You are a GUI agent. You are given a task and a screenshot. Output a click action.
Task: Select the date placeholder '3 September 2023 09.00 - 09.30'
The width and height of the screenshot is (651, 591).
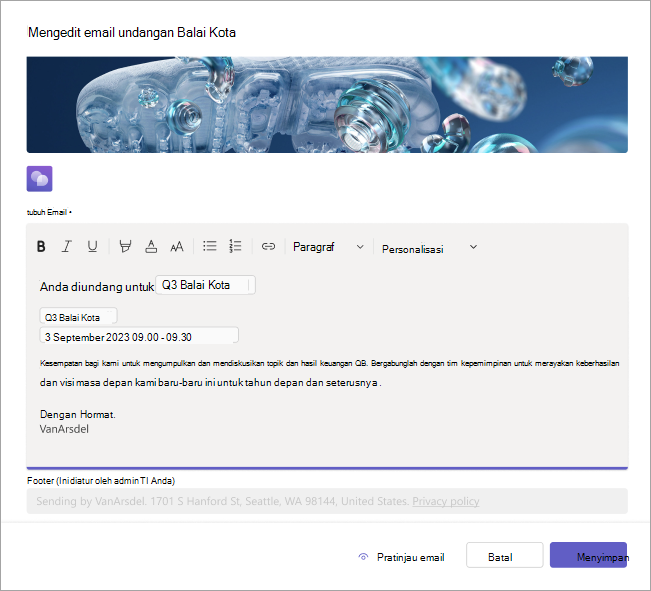point(139,336)
